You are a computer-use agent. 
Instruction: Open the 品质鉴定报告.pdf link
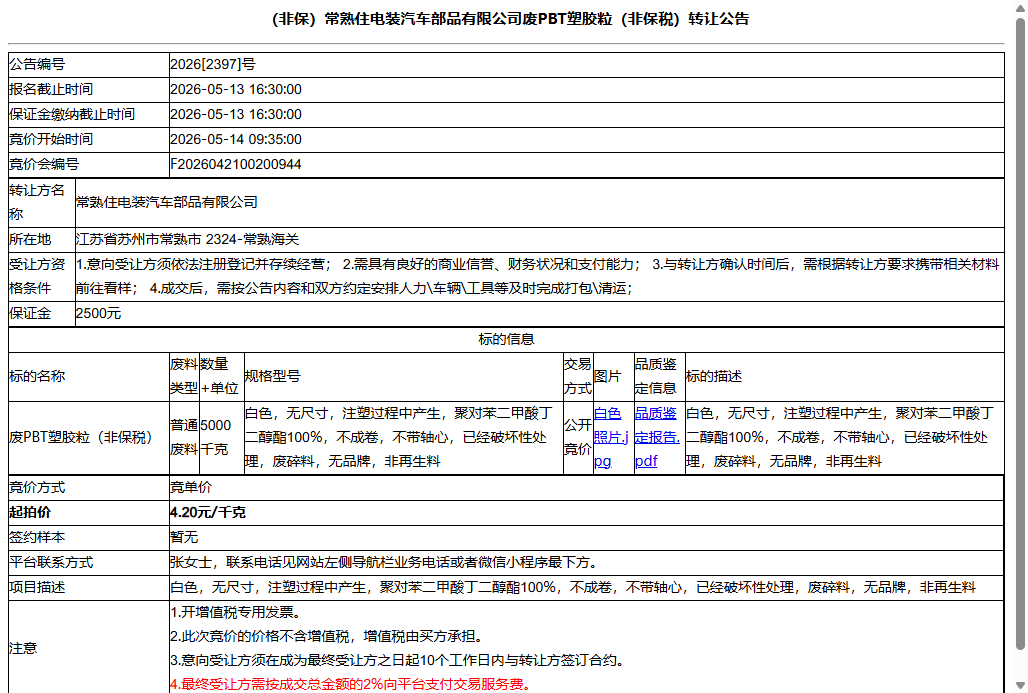pyautogui.click(x=657, y=437)
